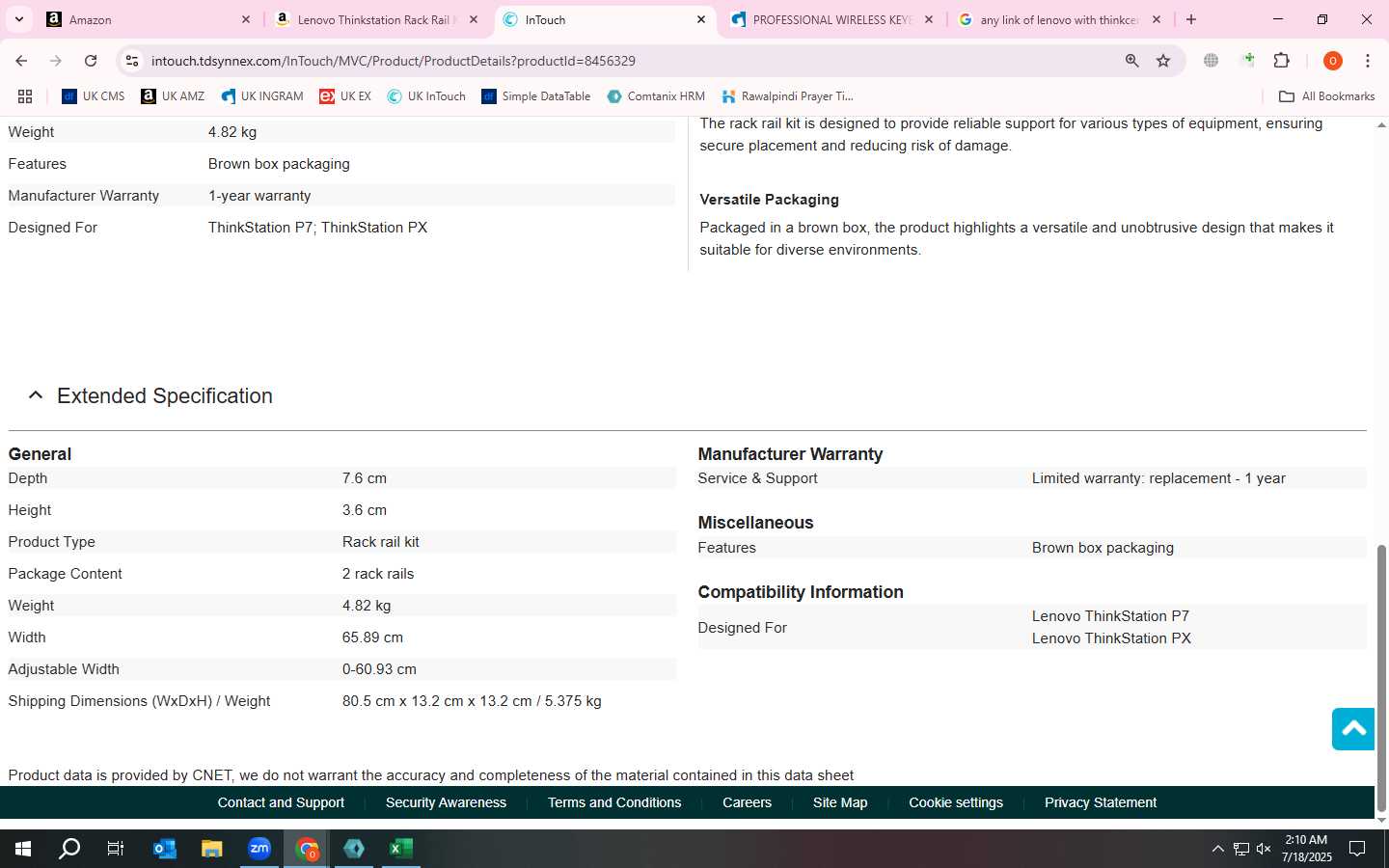Open the Extensions puzzle menu
1389x868 pixels.
point(1282,61)
